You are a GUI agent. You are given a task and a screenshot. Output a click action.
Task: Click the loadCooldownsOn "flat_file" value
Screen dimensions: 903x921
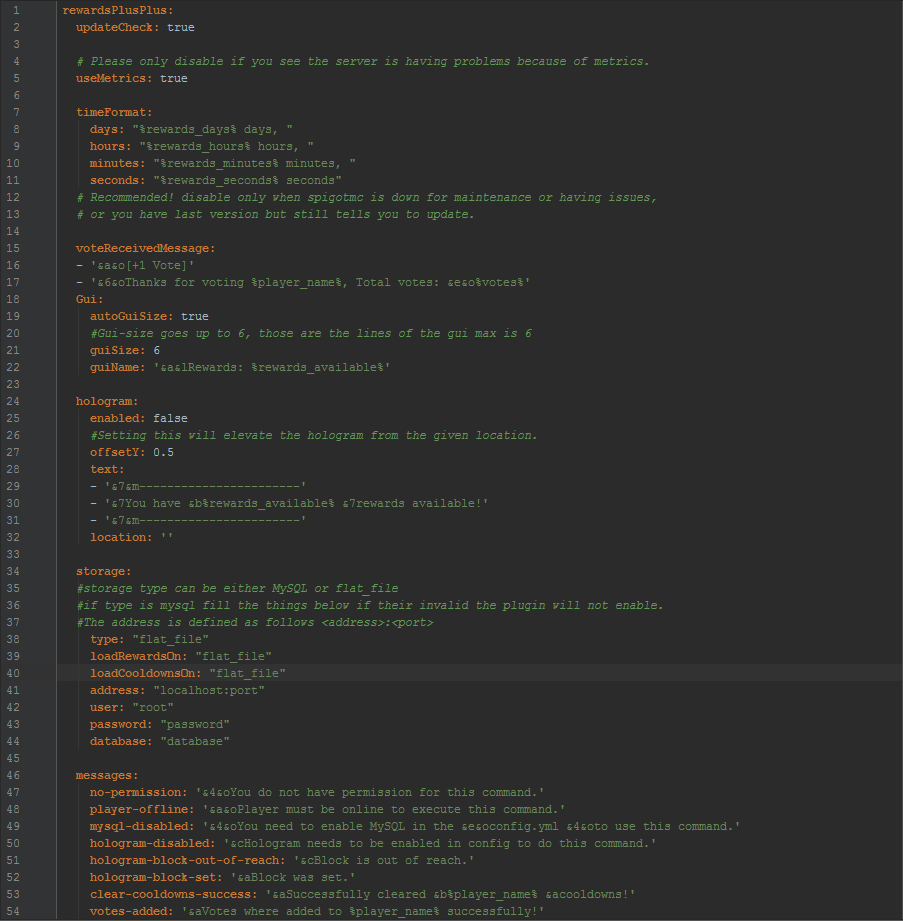(x=248, y=673)
